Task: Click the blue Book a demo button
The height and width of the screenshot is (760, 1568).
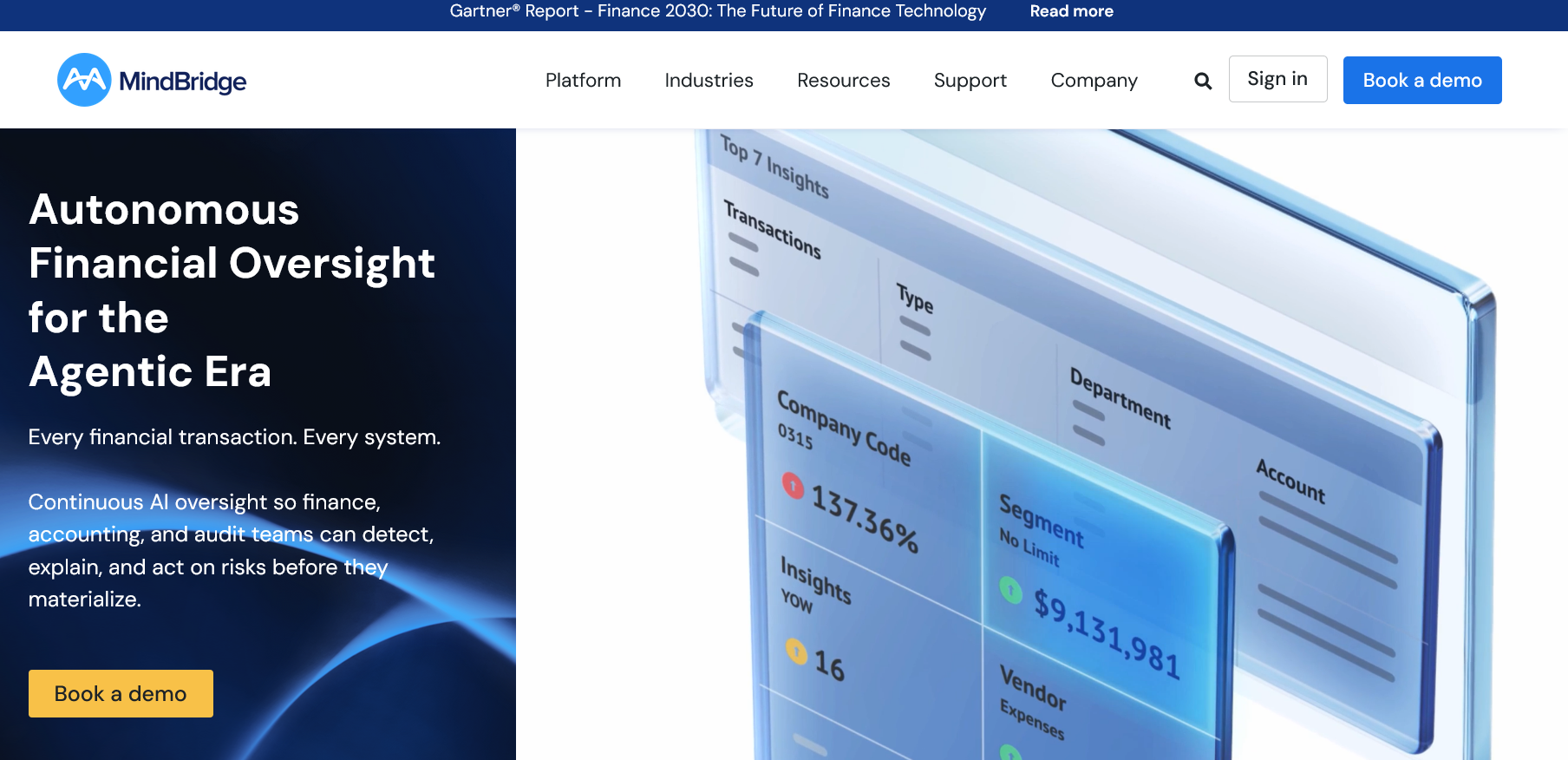Action: pyautogui.click(x=1422, y=80)
